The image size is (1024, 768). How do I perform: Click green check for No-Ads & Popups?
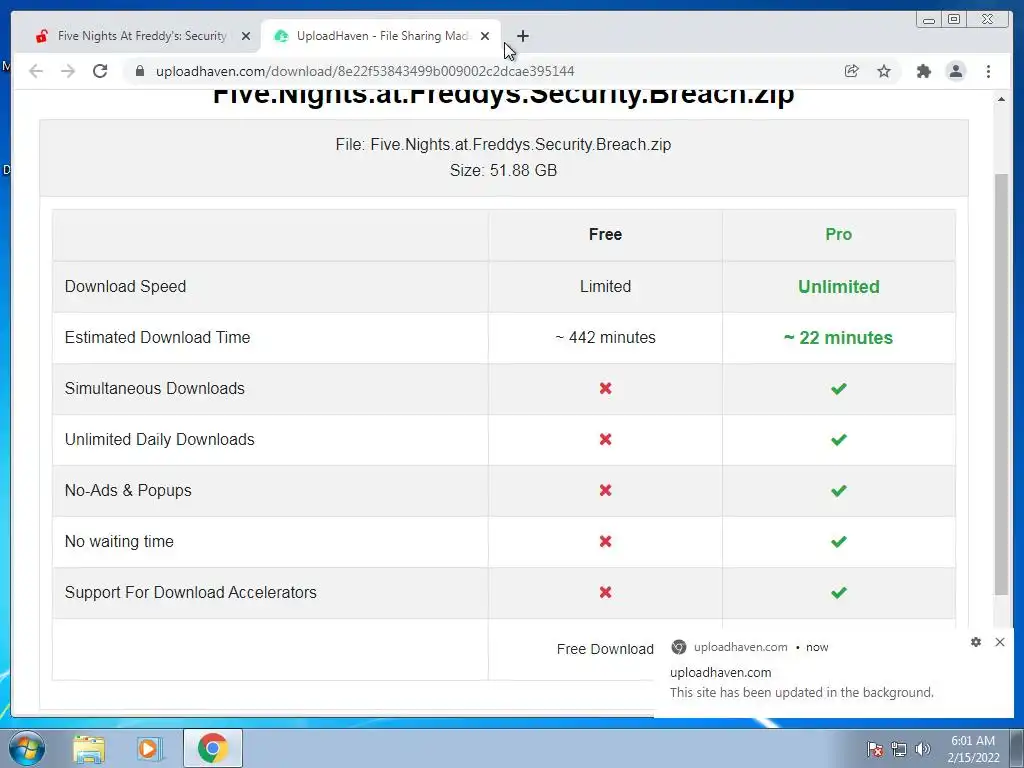839,490
